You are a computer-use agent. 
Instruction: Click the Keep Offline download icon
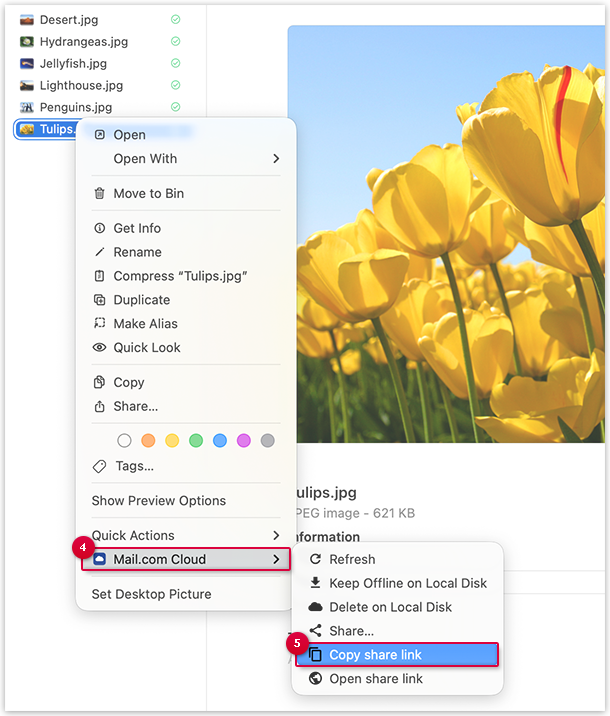point(316,584)
